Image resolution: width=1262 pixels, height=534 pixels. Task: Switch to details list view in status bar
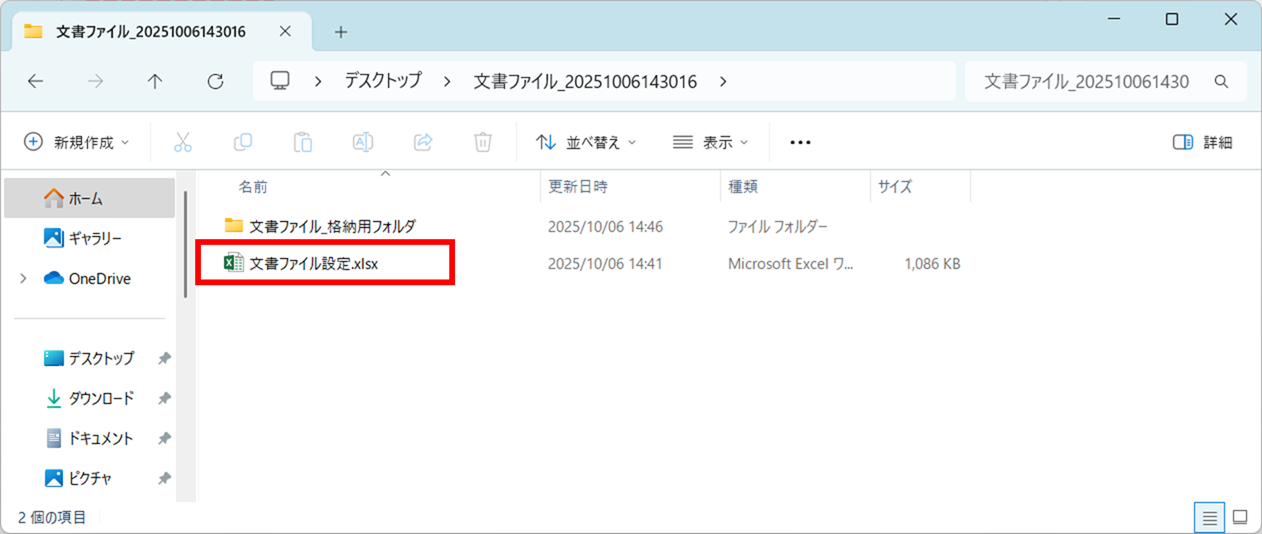click(x=1210, y=517)
